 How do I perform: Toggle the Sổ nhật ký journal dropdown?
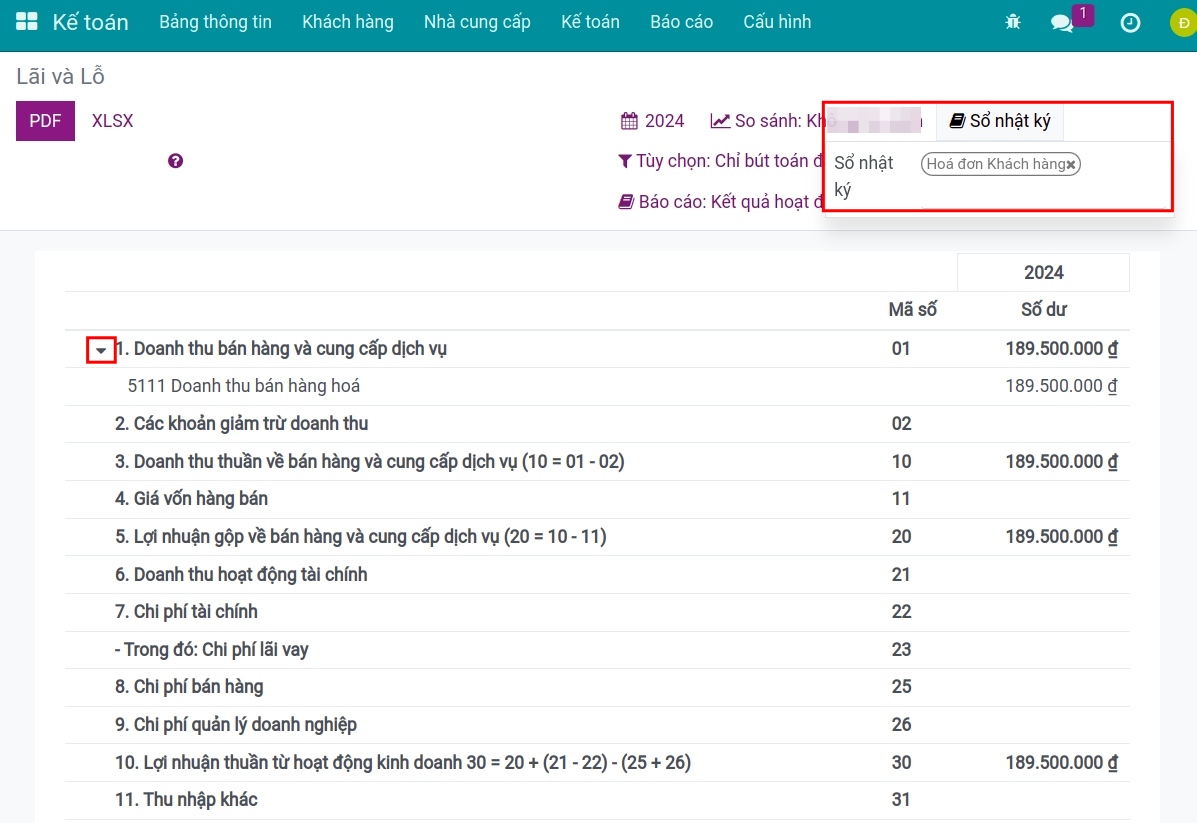[x=1000, y=121]
